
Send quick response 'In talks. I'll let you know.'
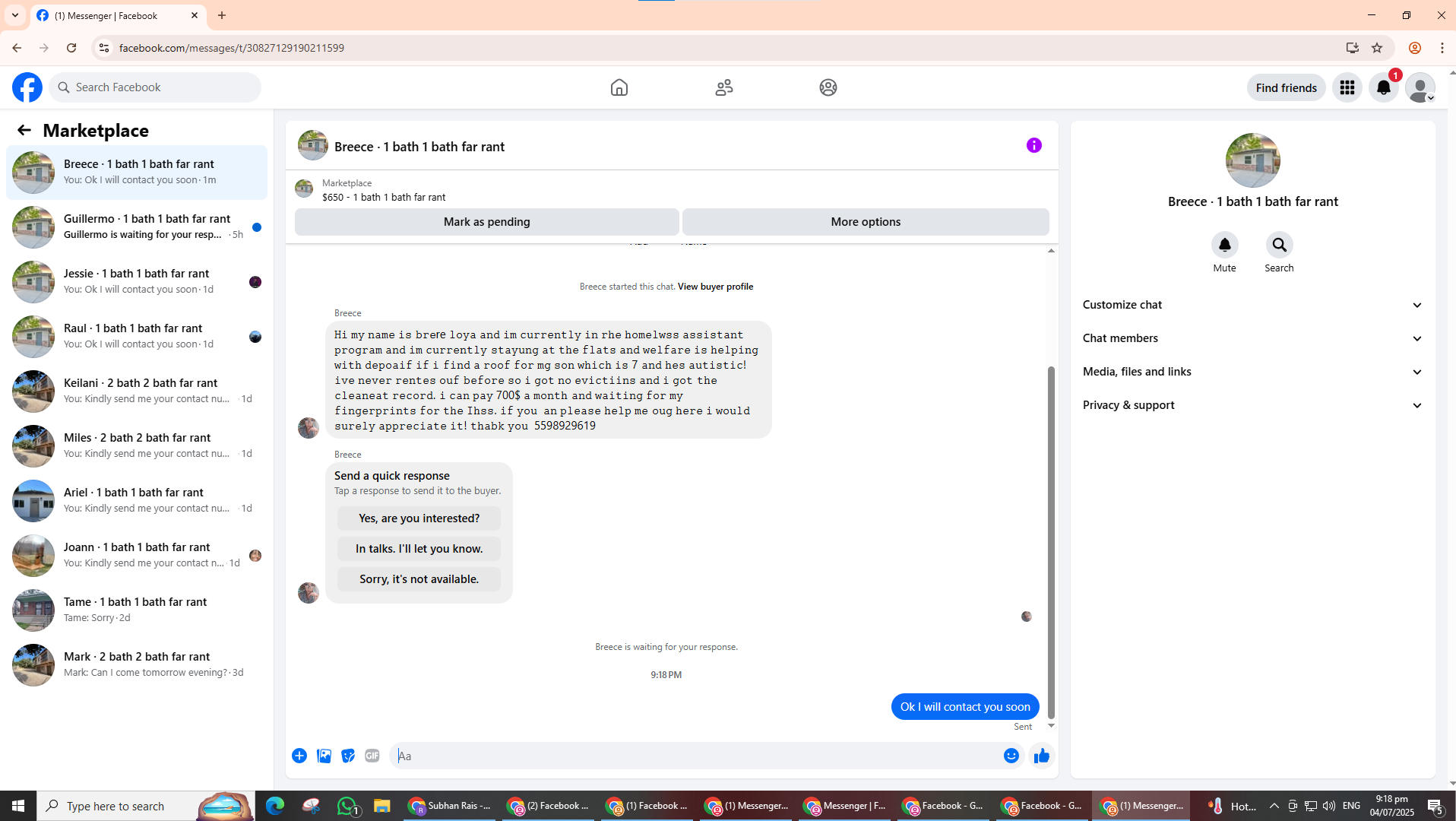point(419,549)
